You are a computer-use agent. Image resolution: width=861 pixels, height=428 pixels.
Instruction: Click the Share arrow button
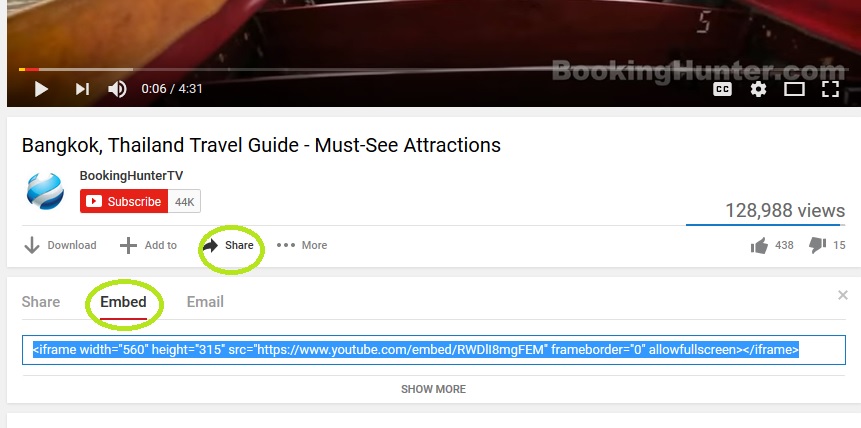point(228,245)
